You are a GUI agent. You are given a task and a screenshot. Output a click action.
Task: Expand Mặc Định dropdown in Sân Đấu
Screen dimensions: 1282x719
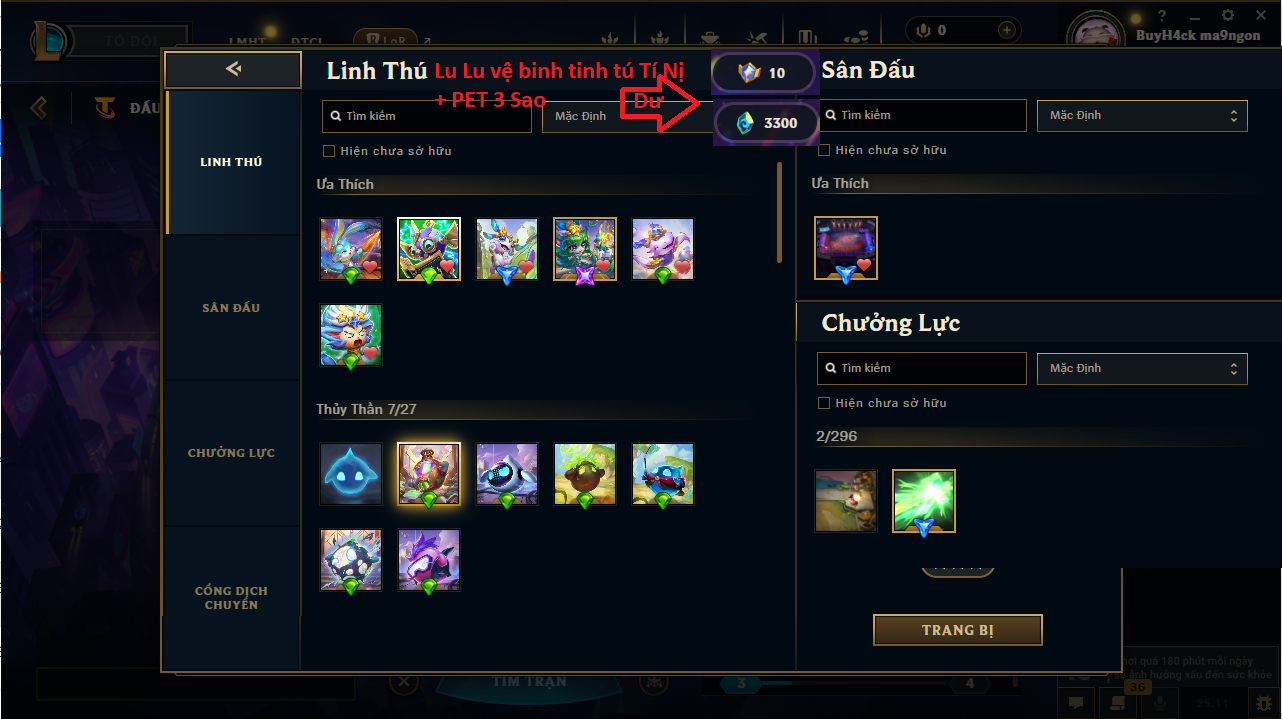coord(1142,115)
